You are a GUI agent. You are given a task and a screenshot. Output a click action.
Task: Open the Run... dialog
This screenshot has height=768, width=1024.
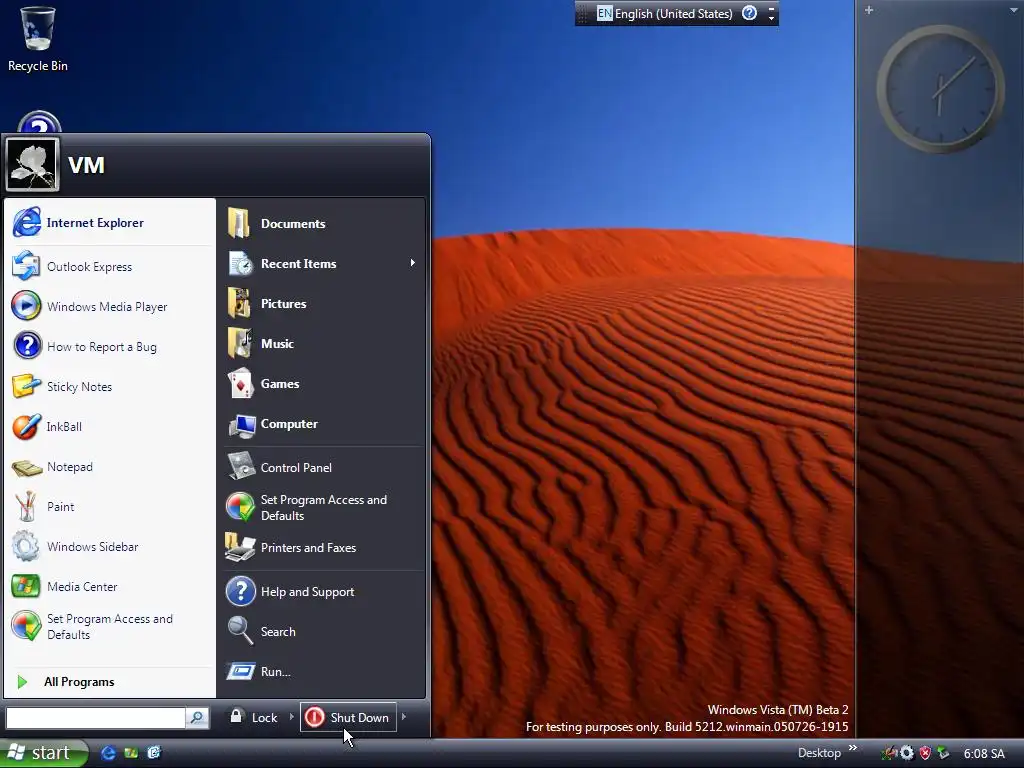(322, 671)
